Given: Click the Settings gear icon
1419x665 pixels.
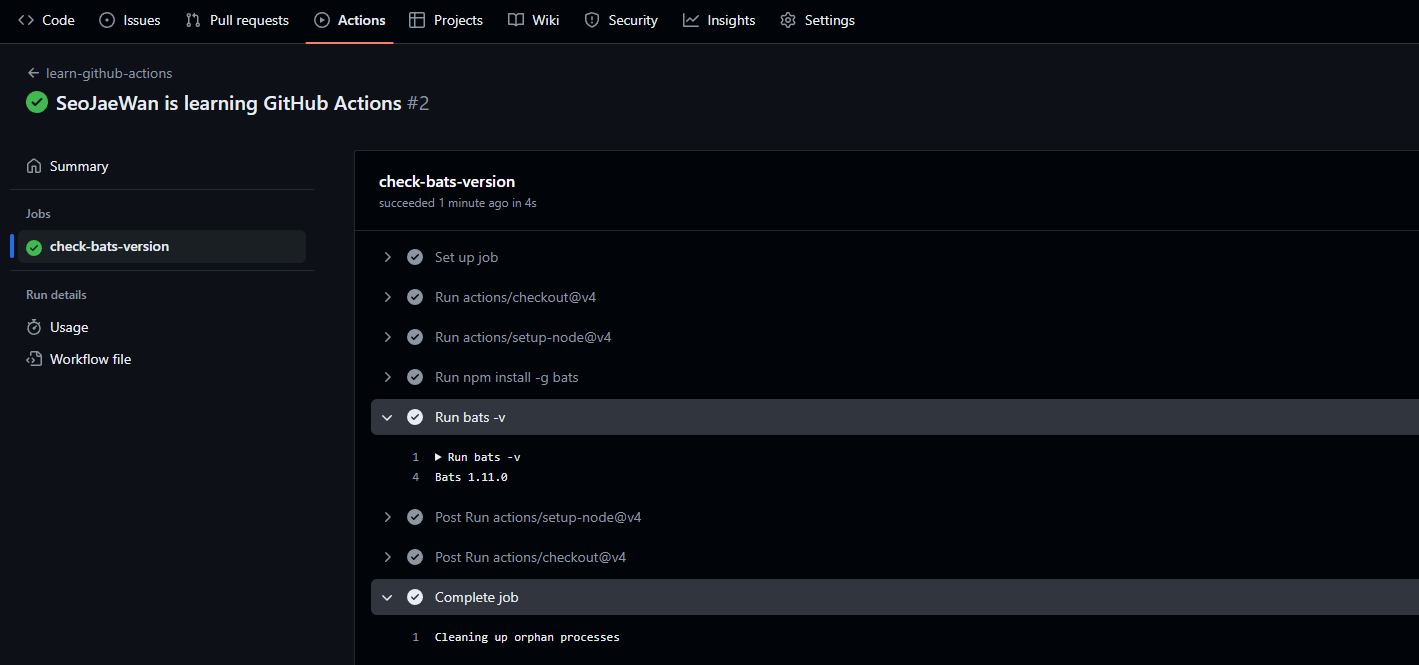Looking at the screenshot, I should click(x=788, y=20).
